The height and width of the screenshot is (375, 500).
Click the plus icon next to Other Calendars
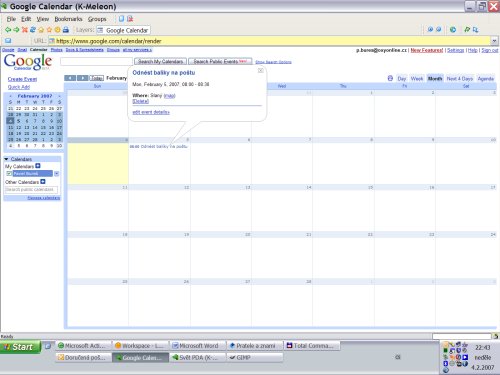[x=43, y=182]
